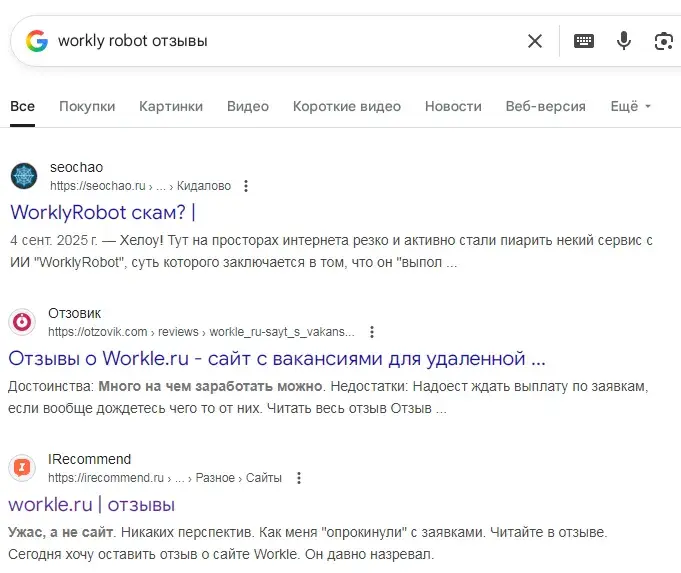Open more options for IRecommend result
The height and width of the screenshot is (573, 681).
click(x=299, y=478)
